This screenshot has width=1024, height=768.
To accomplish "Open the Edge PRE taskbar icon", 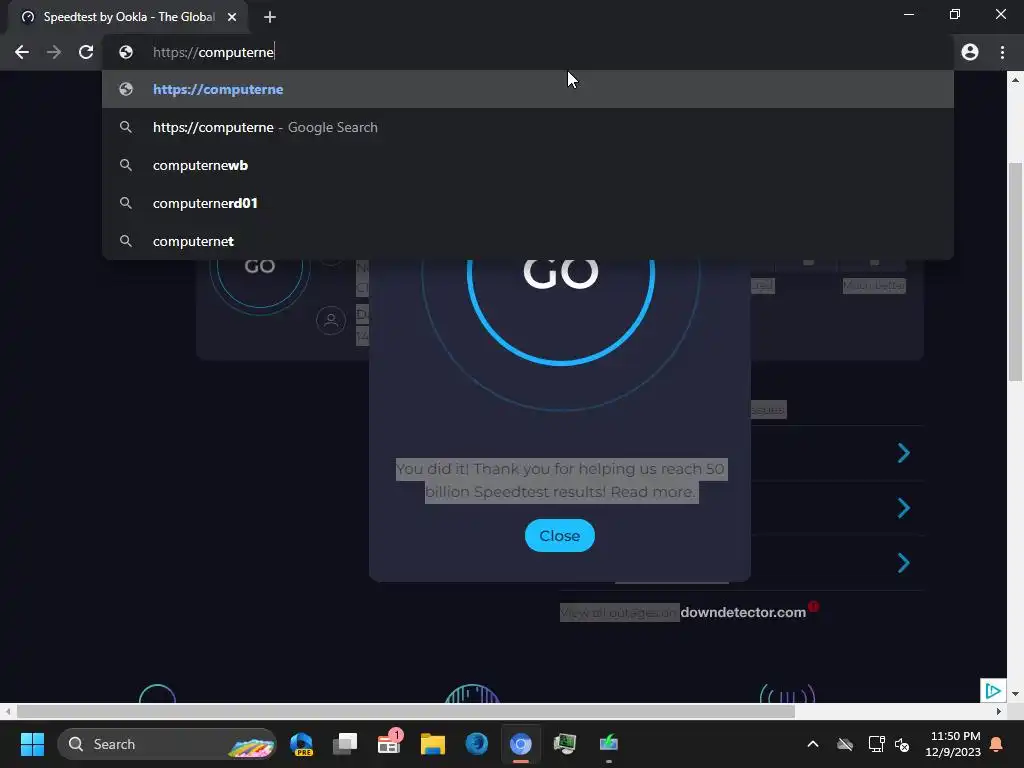I will [x=301, y=744].
